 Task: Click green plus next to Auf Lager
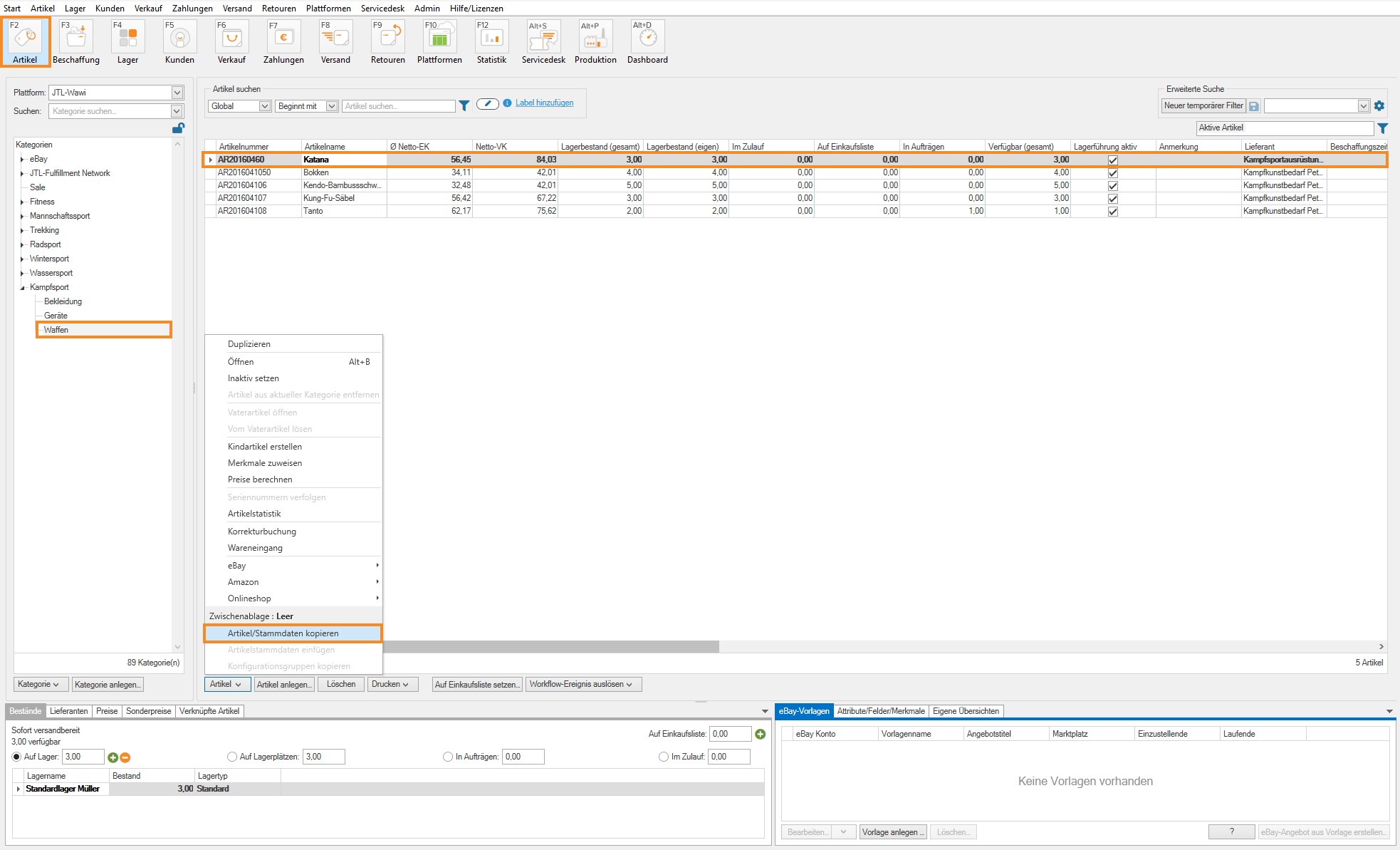tap(113, 757)
